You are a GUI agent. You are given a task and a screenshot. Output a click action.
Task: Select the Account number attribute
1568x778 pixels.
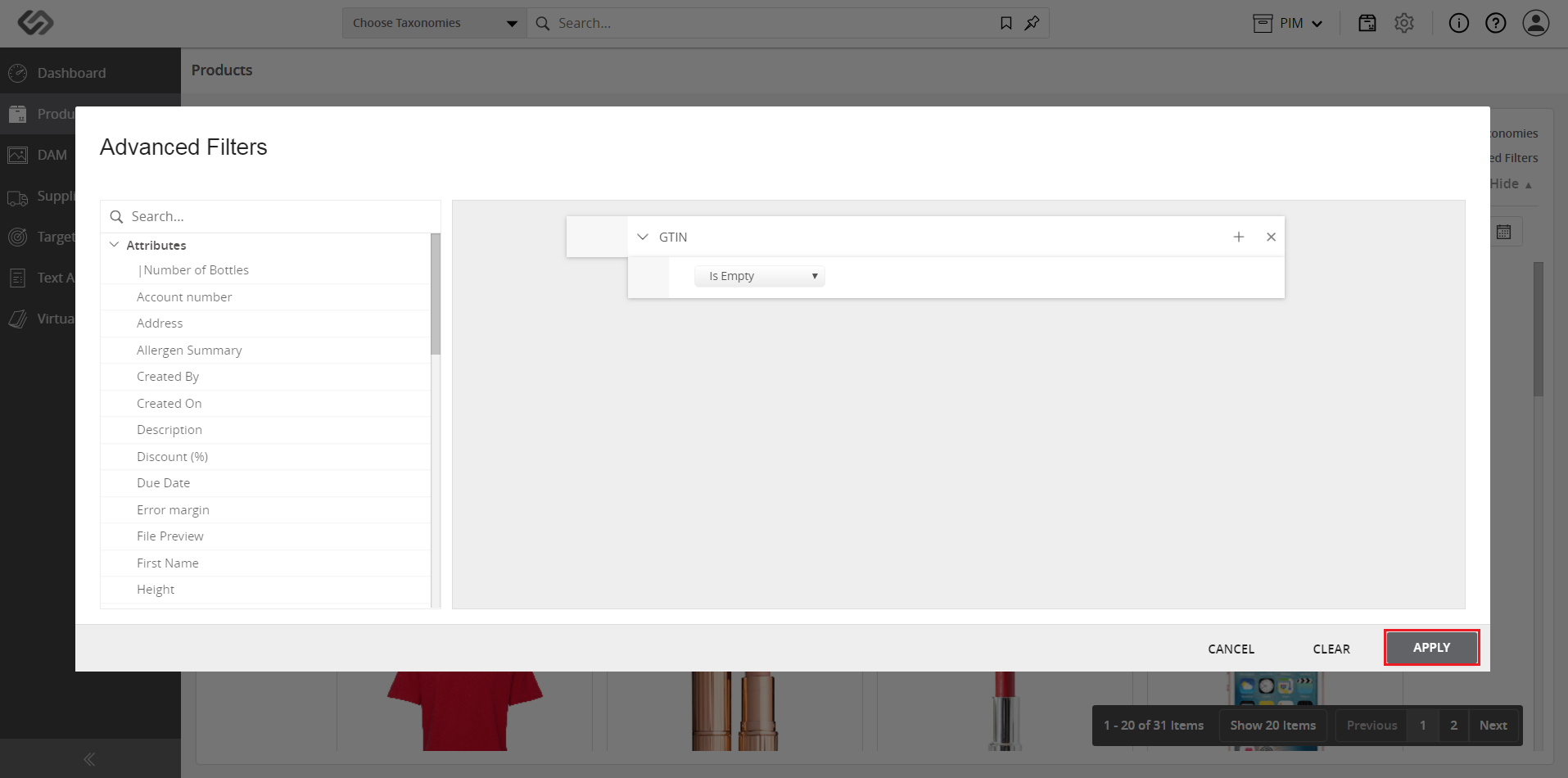click(265, 297)
